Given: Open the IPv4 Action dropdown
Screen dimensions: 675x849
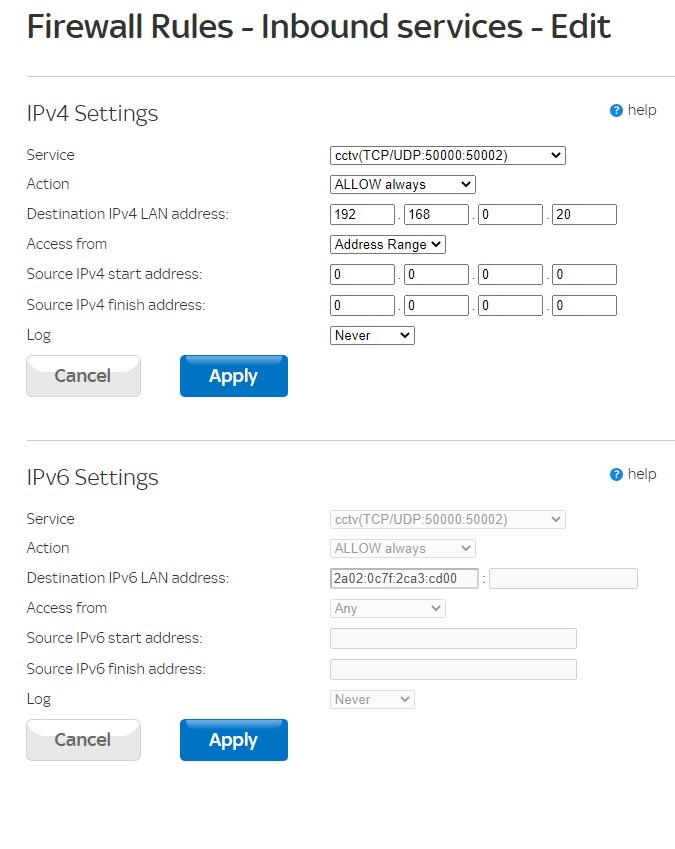Looking at the screenshot, I should coord(402,184).
